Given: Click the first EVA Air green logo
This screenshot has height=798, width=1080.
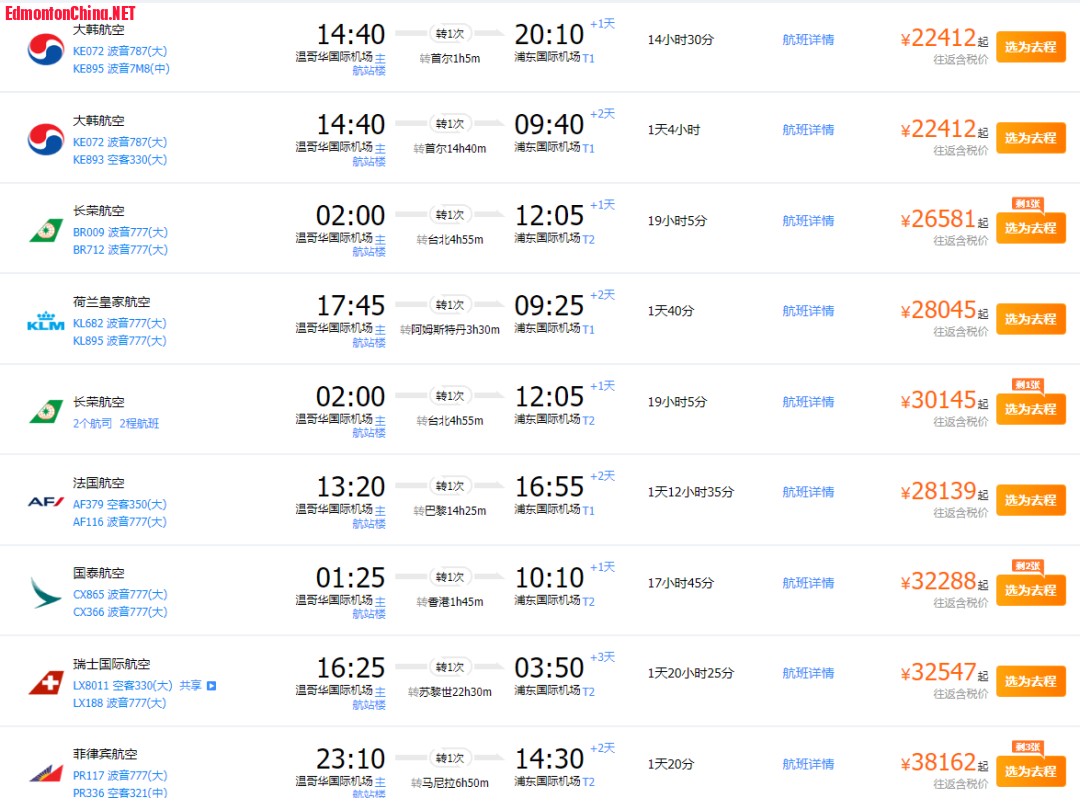Looking at the screenshot, I should click(45, 231).
